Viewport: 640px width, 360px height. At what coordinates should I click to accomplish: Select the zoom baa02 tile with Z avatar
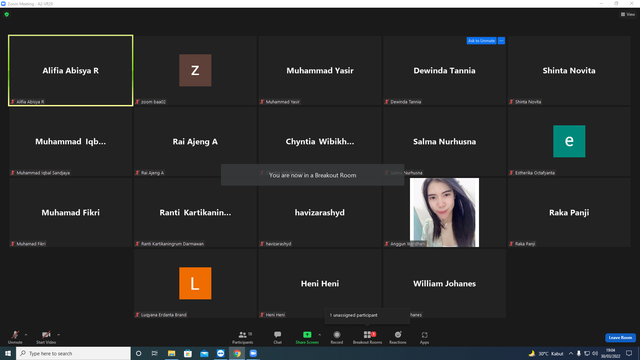pyautogui.click(x=195, y=70)
